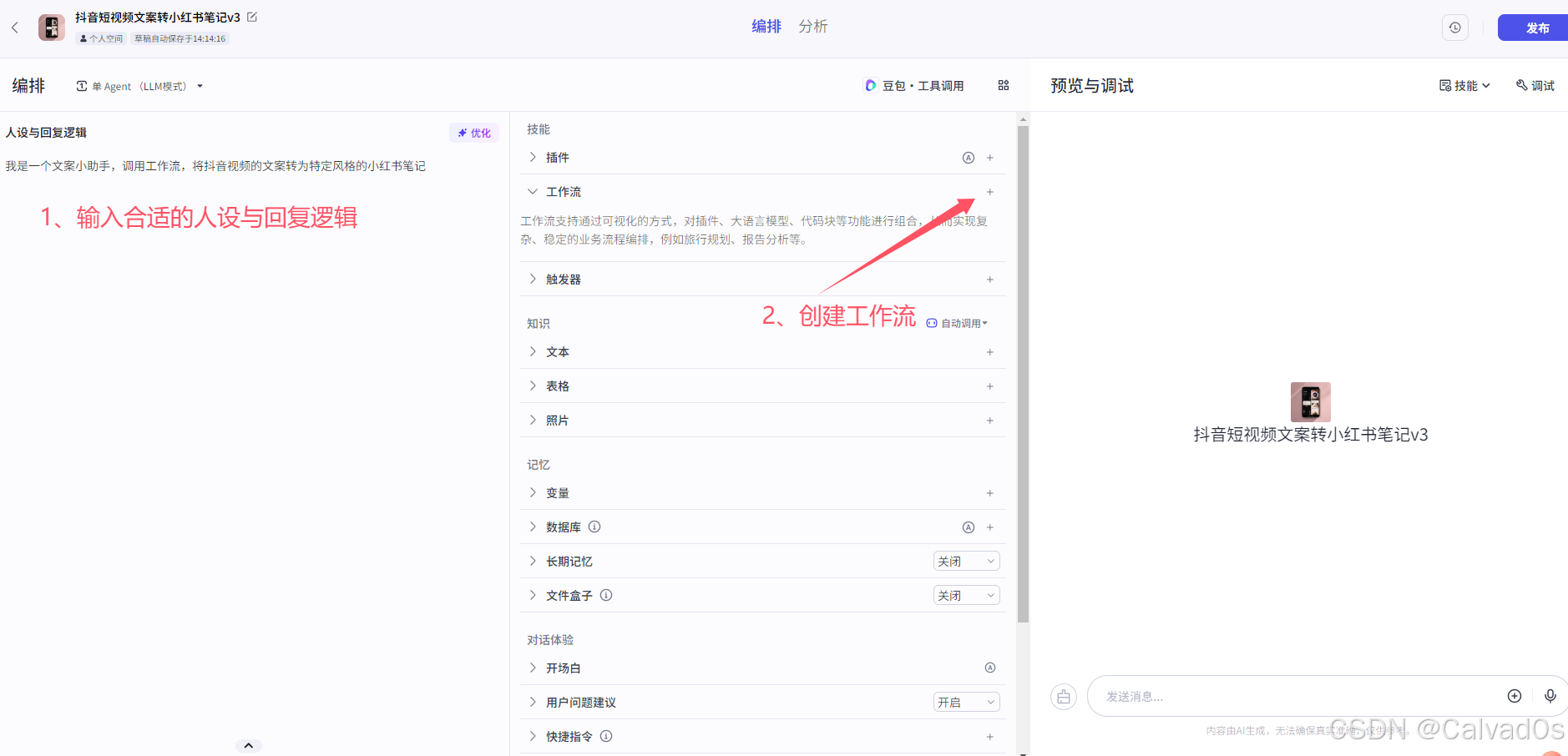The height and width of the screenshot is (756, 1568).
Task: Add a plugin with the plus icon
Action: pyautogui.click(x=990, y=158)
